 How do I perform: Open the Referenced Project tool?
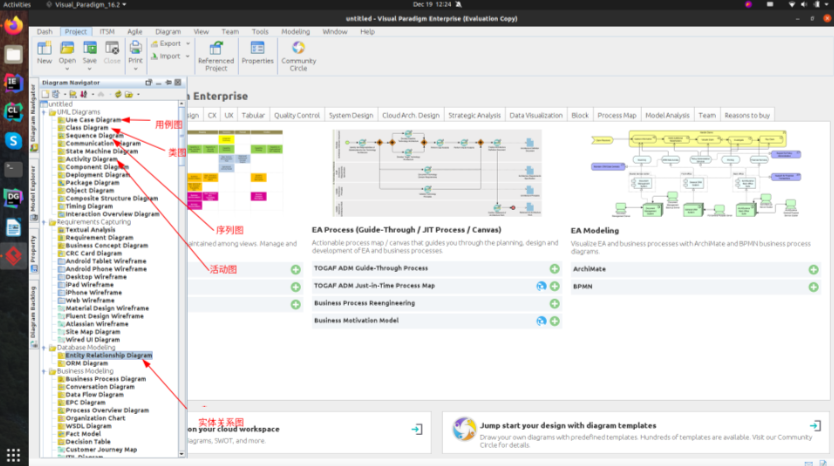tap(216, 54)
